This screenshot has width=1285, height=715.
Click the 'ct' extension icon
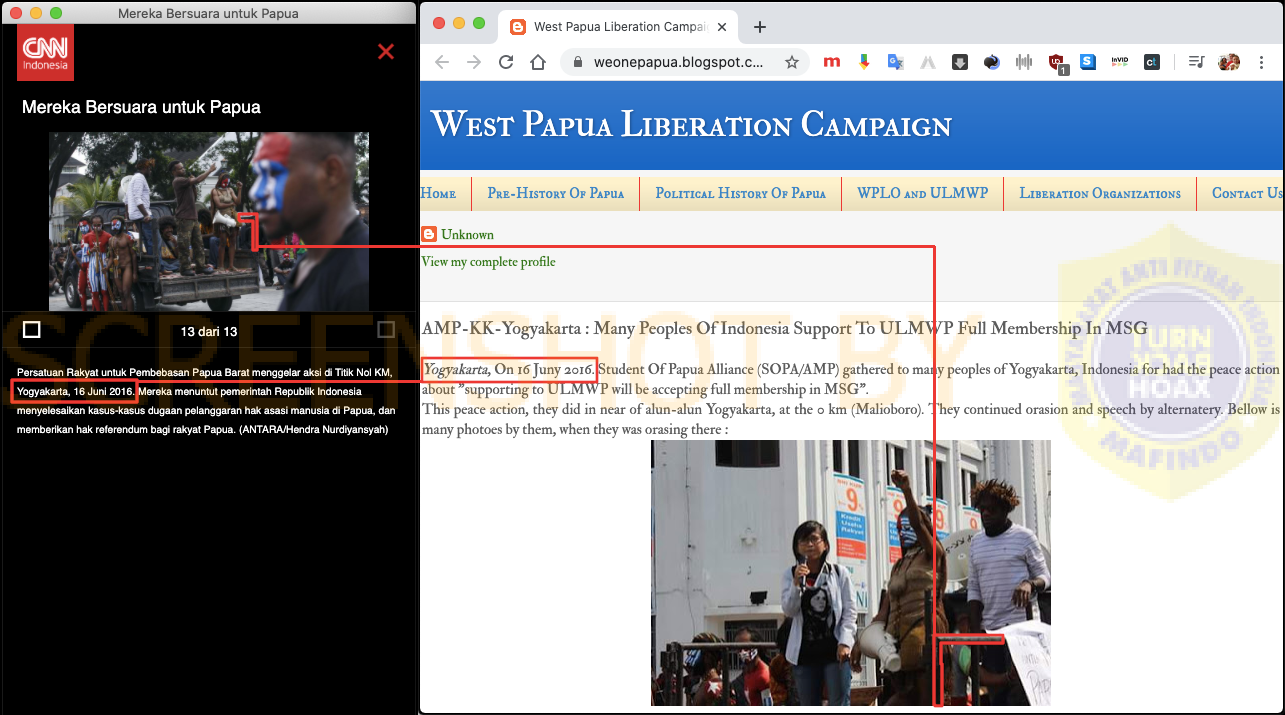[x=1152, y=62]
